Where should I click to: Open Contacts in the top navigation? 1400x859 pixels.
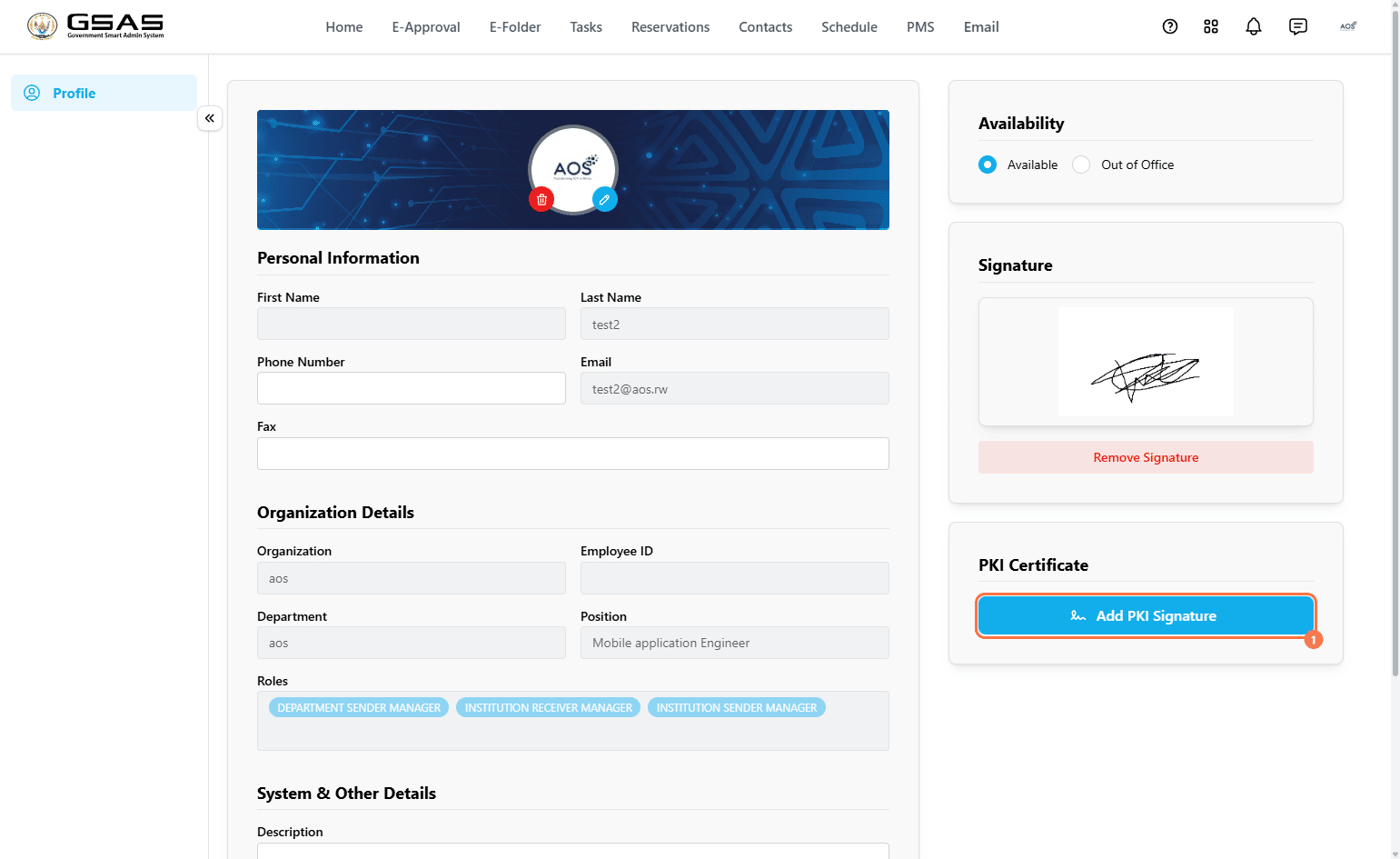[x=766, y=27]
